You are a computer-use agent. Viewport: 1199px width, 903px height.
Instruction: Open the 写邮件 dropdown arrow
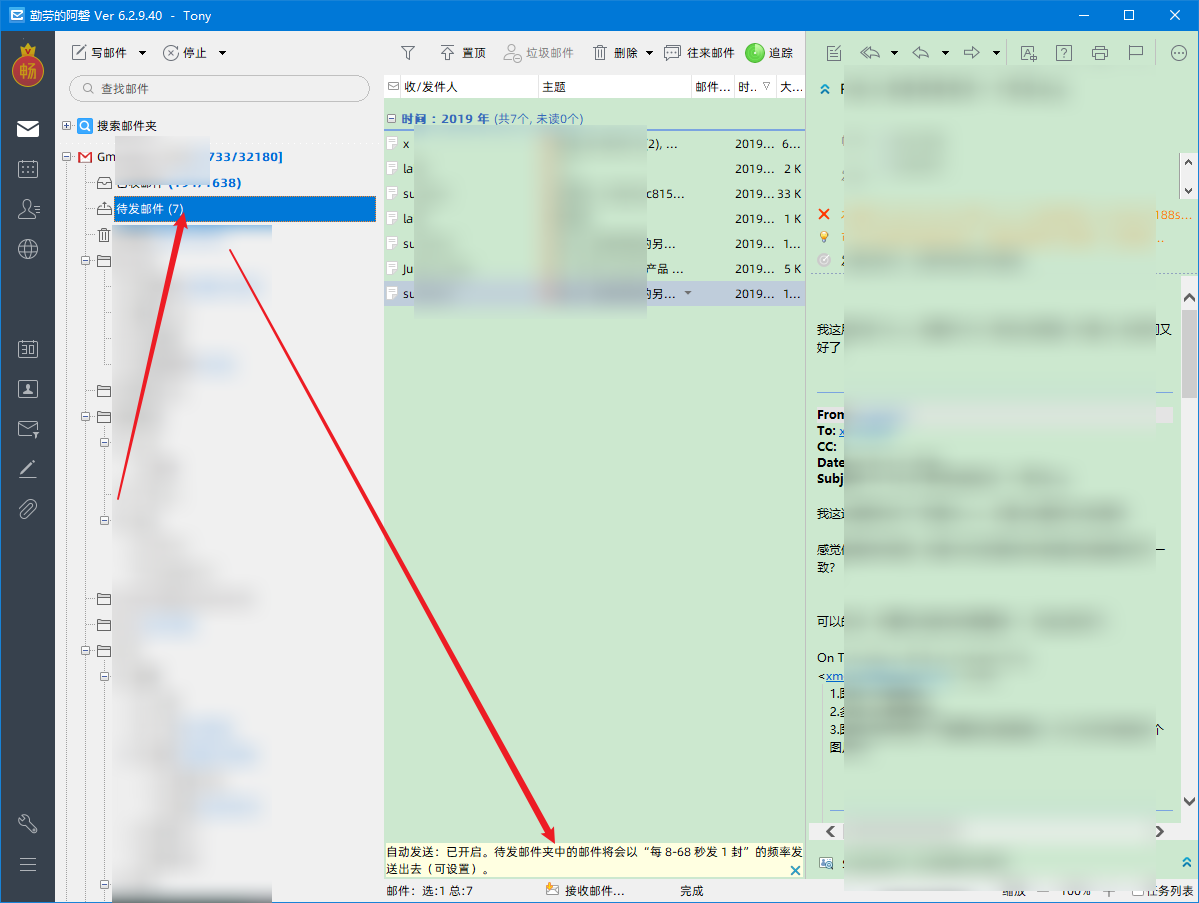[142, 53]
